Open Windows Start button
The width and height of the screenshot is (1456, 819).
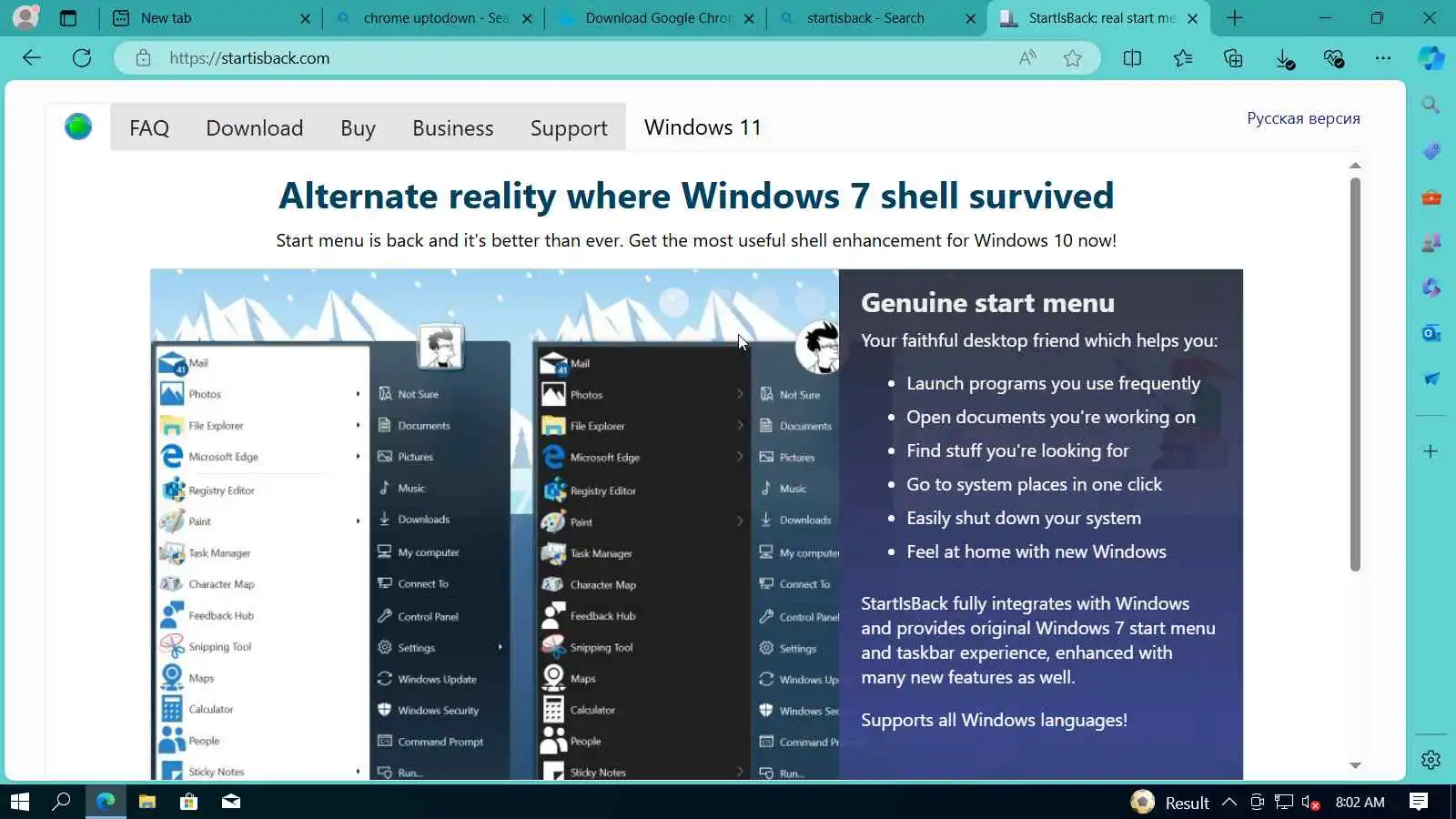20,802
